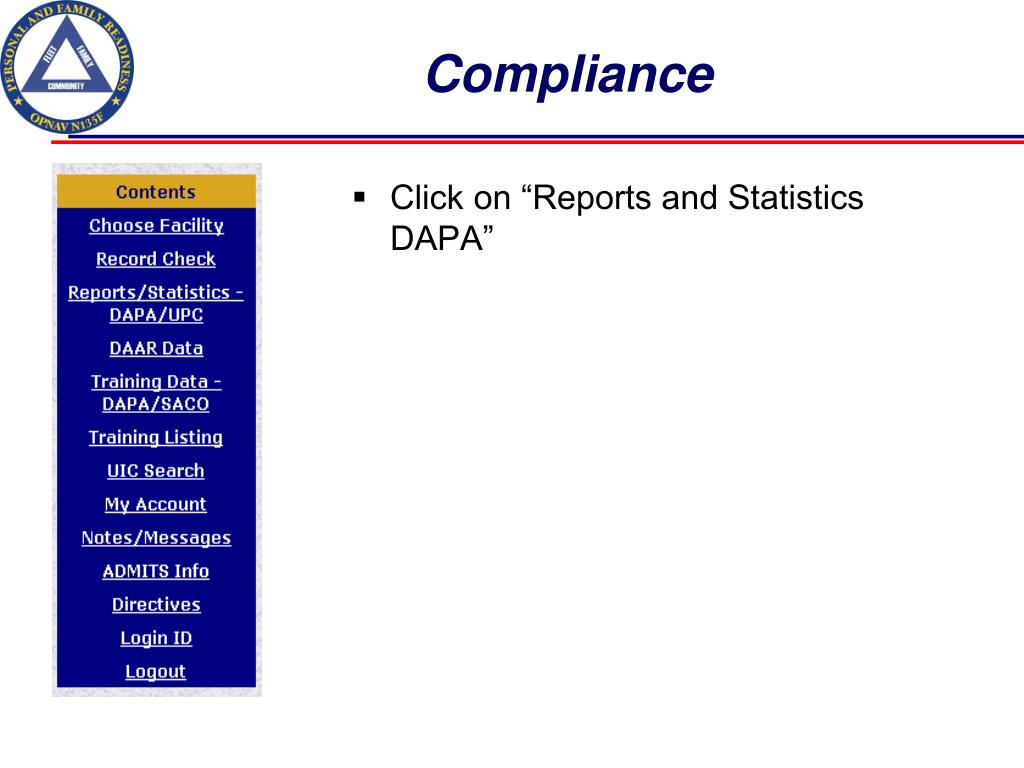Open the Choose Facility link

pos(156,225)
